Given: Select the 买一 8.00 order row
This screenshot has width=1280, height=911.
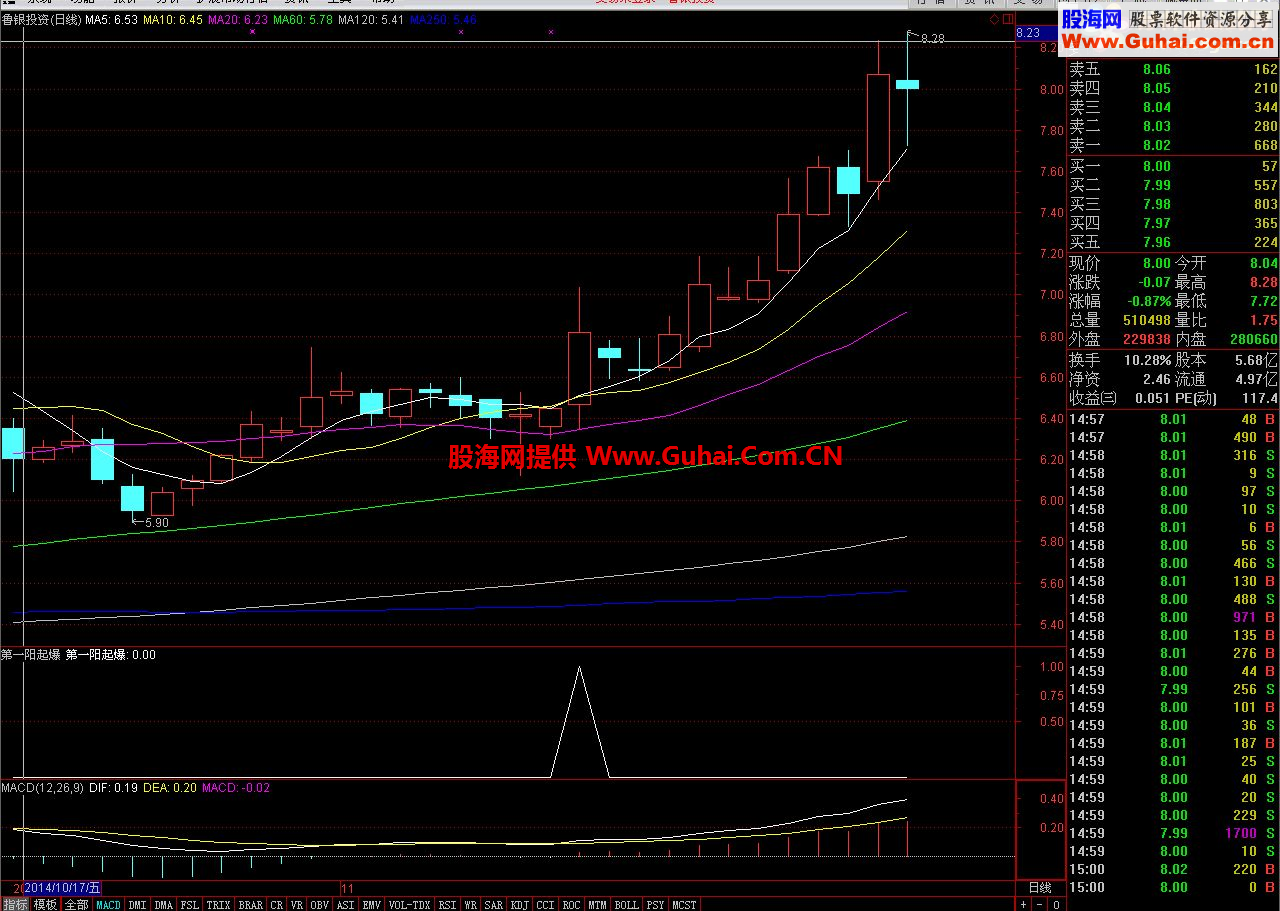Looking at the screenshot, I should (x=1172, y=166).
